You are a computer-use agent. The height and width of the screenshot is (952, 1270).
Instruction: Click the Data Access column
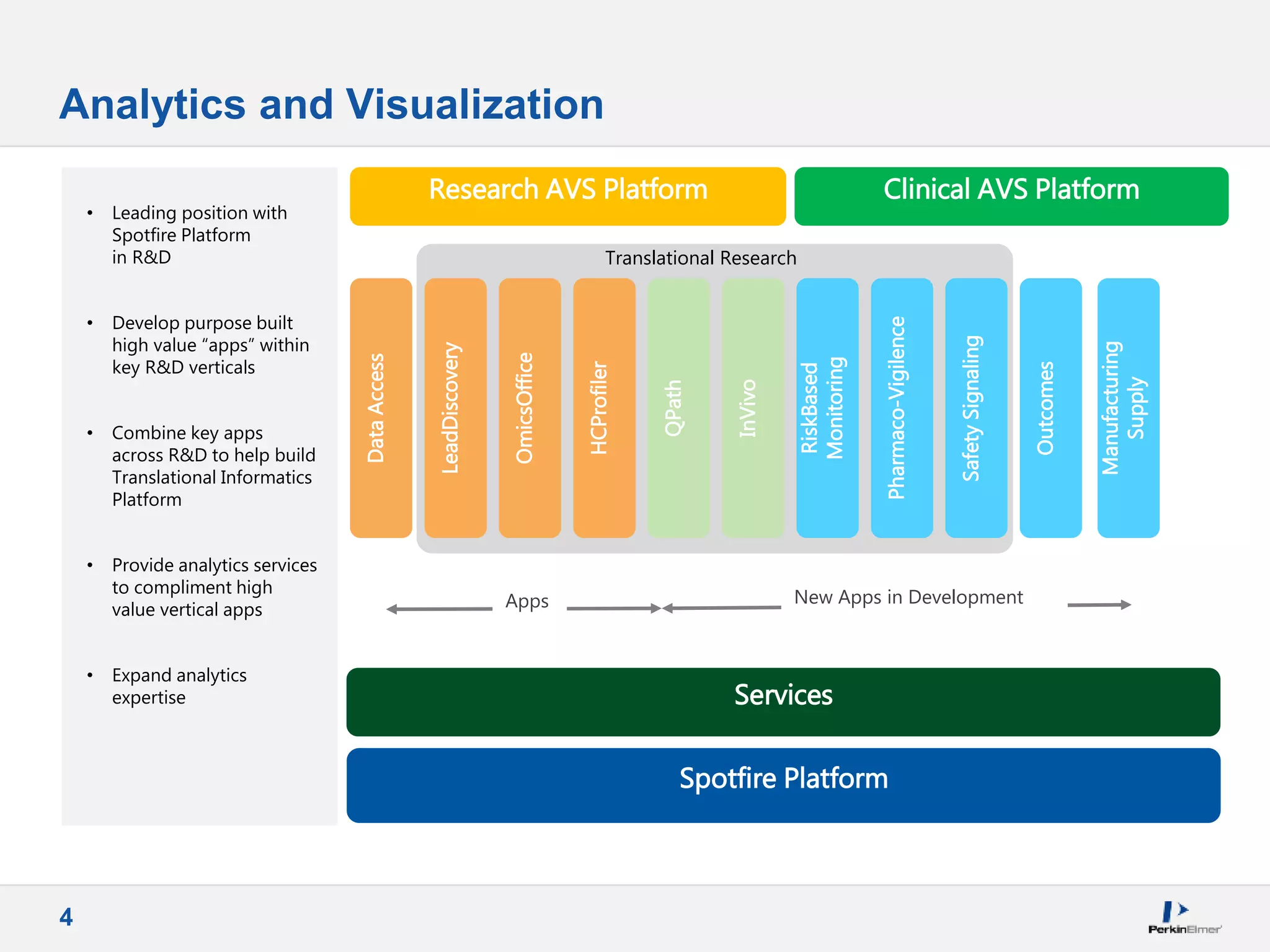[381, 408]
